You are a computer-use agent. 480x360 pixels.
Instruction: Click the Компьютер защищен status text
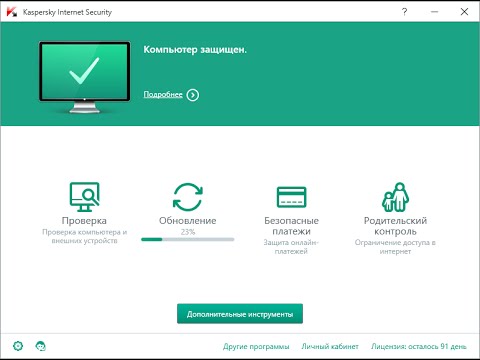(195, 50)
